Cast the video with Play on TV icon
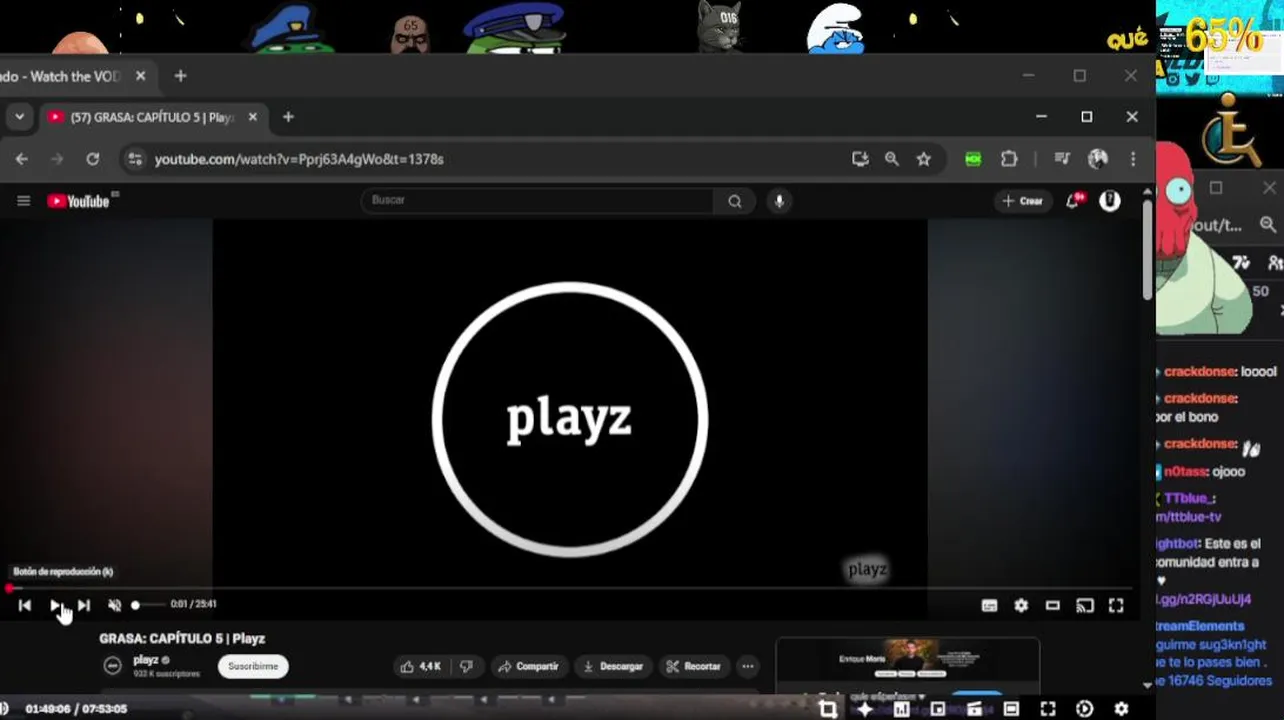Screen dimensions: 1284x720 click(1085, 605)
